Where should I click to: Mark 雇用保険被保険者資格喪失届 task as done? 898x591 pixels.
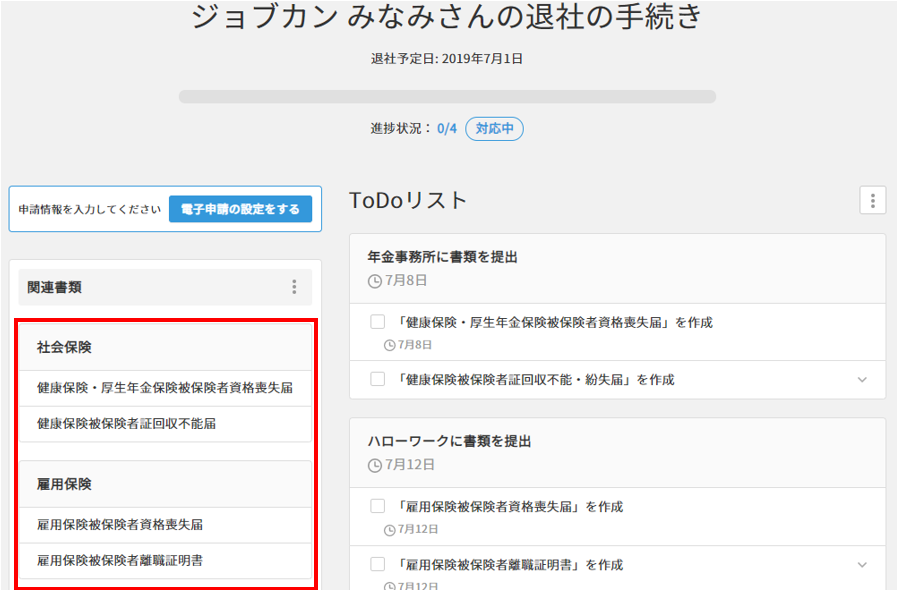[x=377, y=506]
